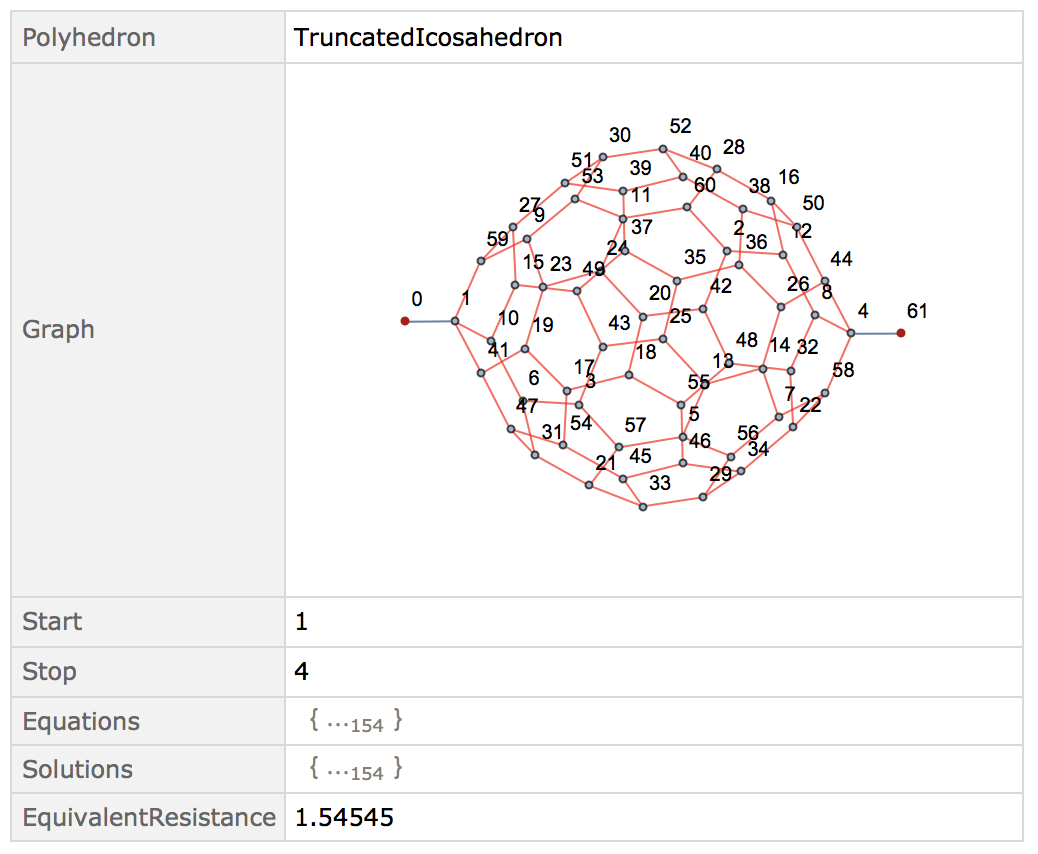Click the red vertex labeled 61

coord(901,333)
